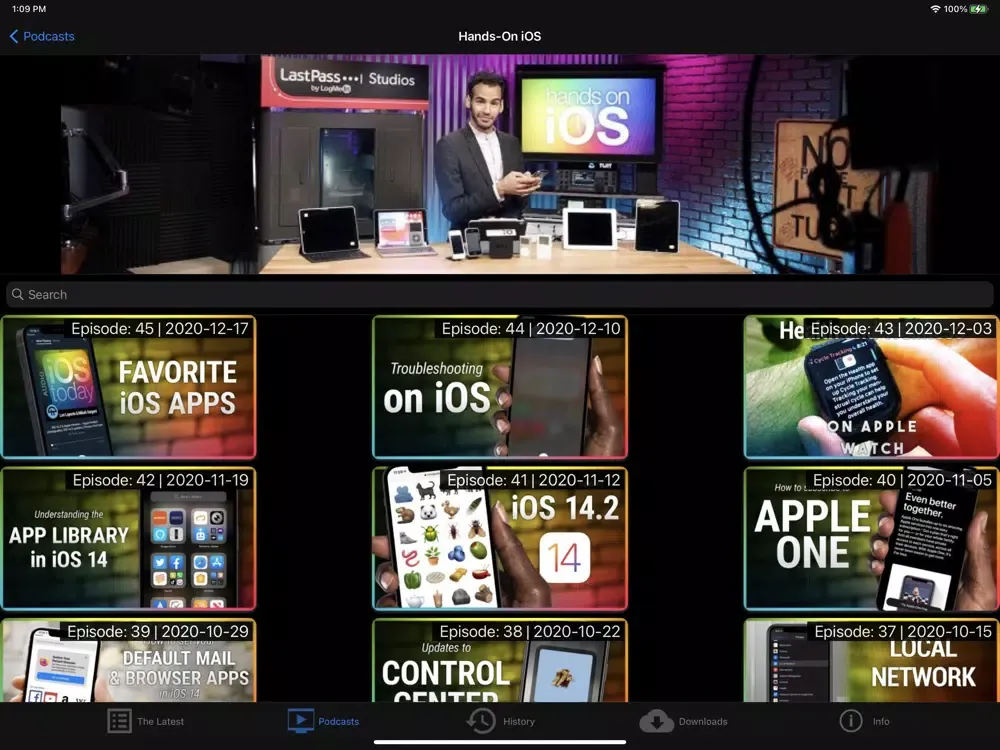Image resolution: width=1000 pixels, height=750 pixels.
Task: Open Episode 40 Apple One episode
Action: pos(871,539)
